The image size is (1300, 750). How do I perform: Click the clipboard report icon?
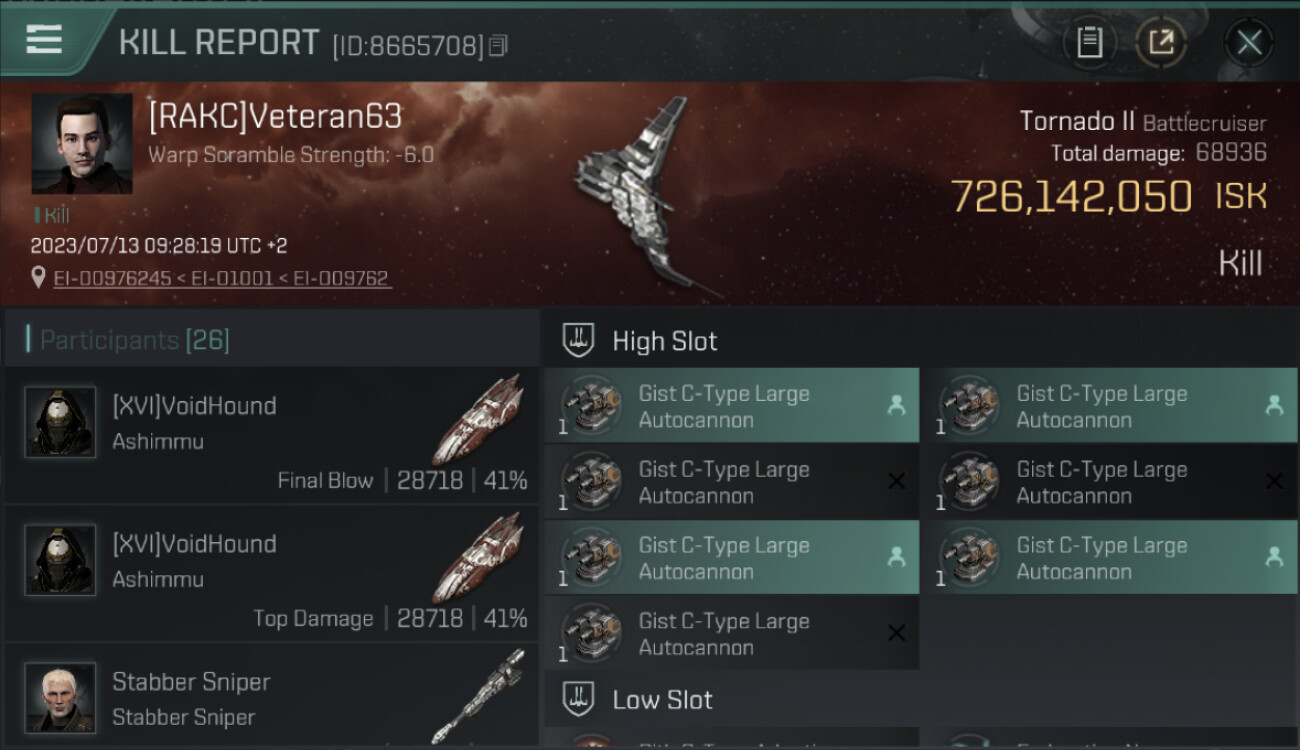(x=1089, y=42)
